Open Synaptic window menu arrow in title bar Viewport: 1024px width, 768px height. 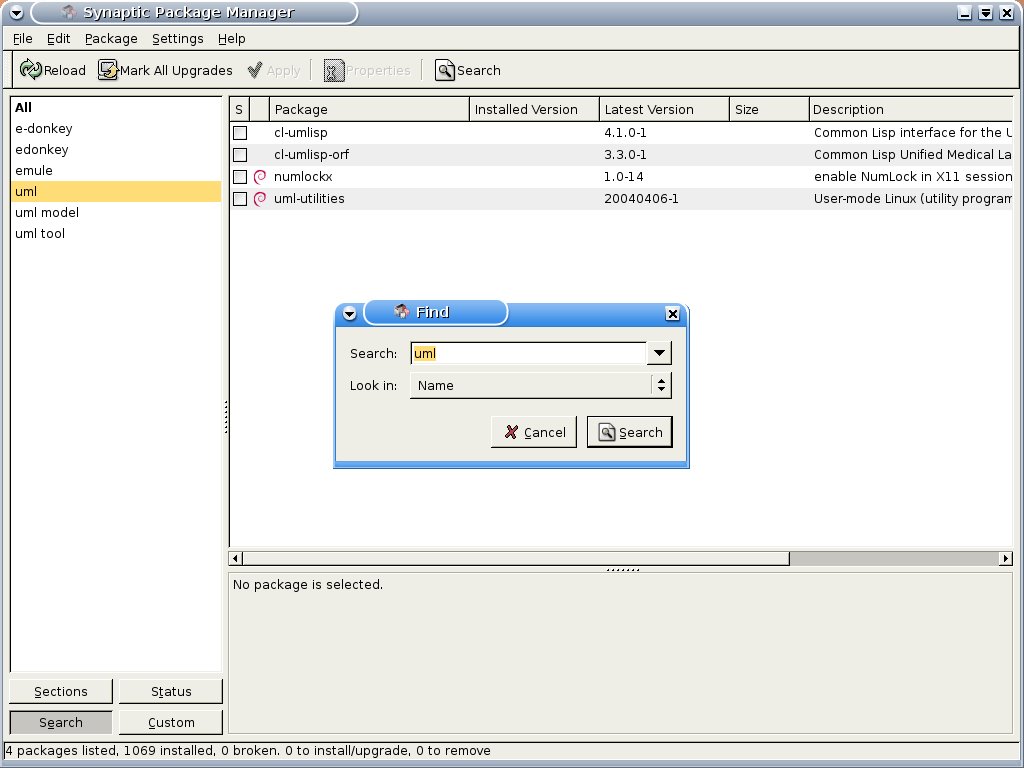point(16,12)
